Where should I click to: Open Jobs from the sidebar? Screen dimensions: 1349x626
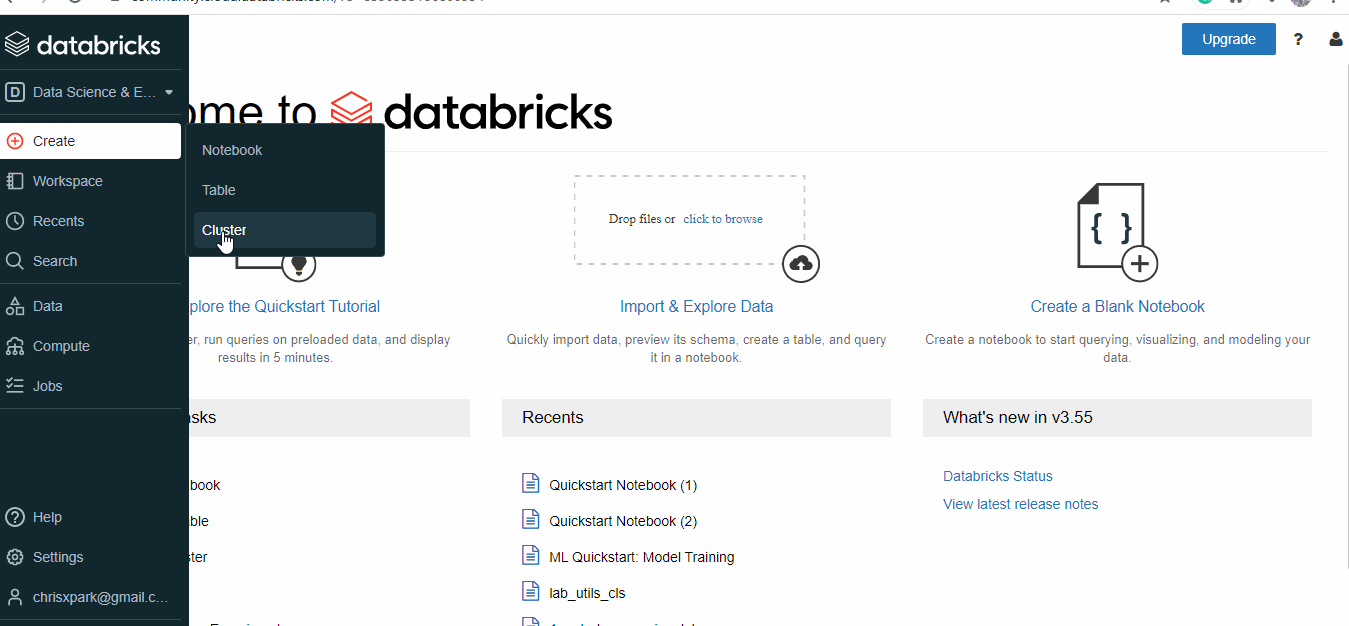[x=47, y=386]
